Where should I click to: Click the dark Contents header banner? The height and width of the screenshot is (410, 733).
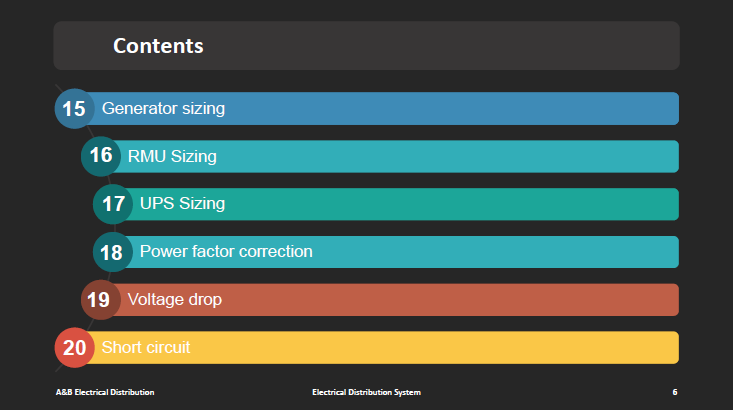[x=366, y=45]
